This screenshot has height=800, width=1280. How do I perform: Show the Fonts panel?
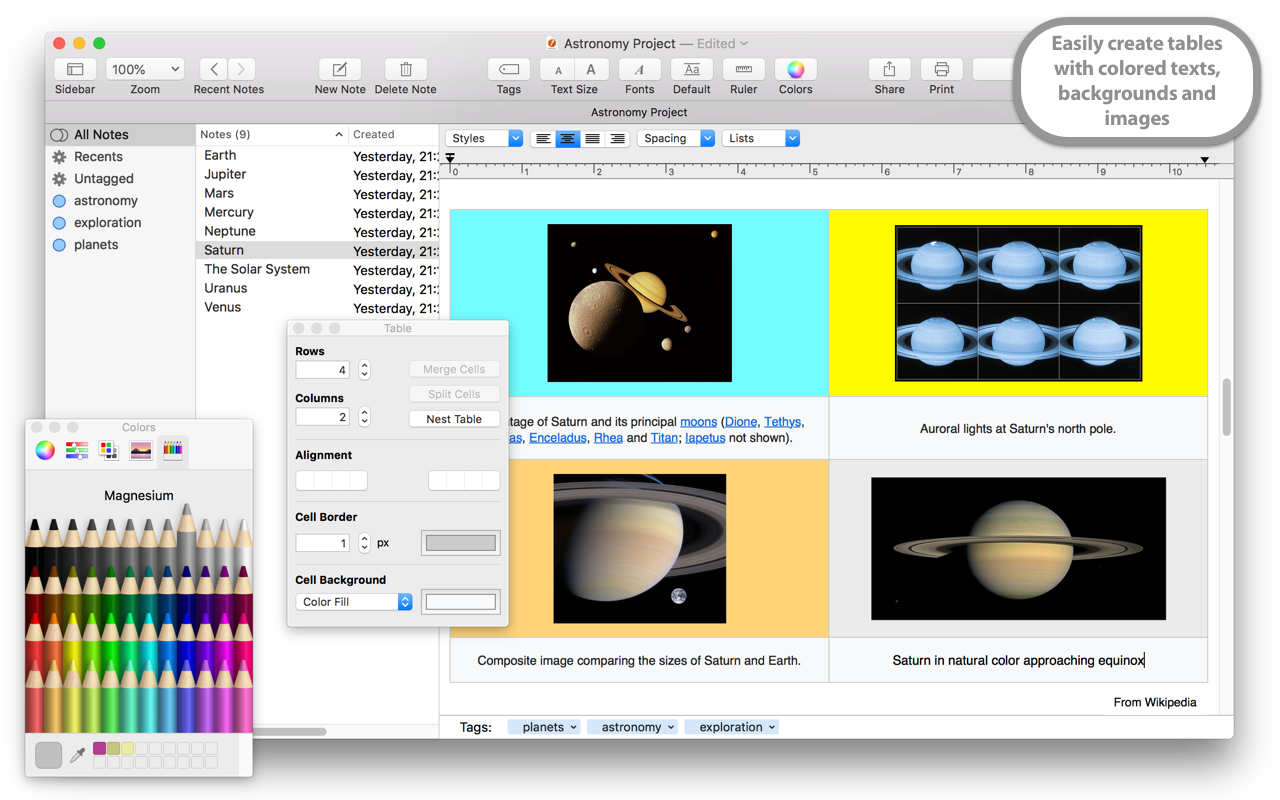click(639, 71)
